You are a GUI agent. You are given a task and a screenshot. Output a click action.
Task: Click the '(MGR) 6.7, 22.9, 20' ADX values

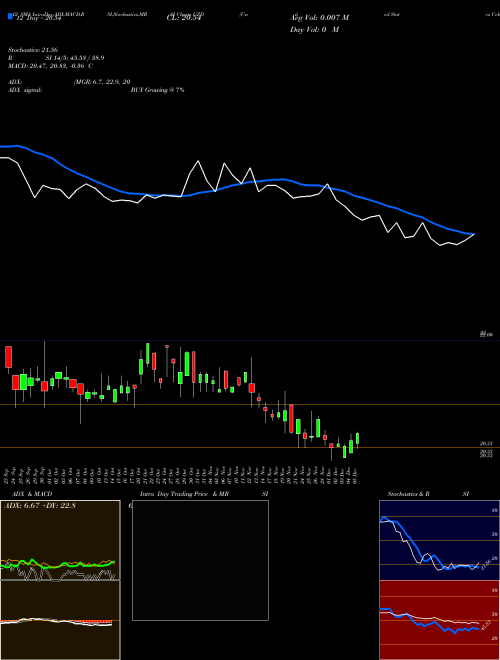[102, 82]
